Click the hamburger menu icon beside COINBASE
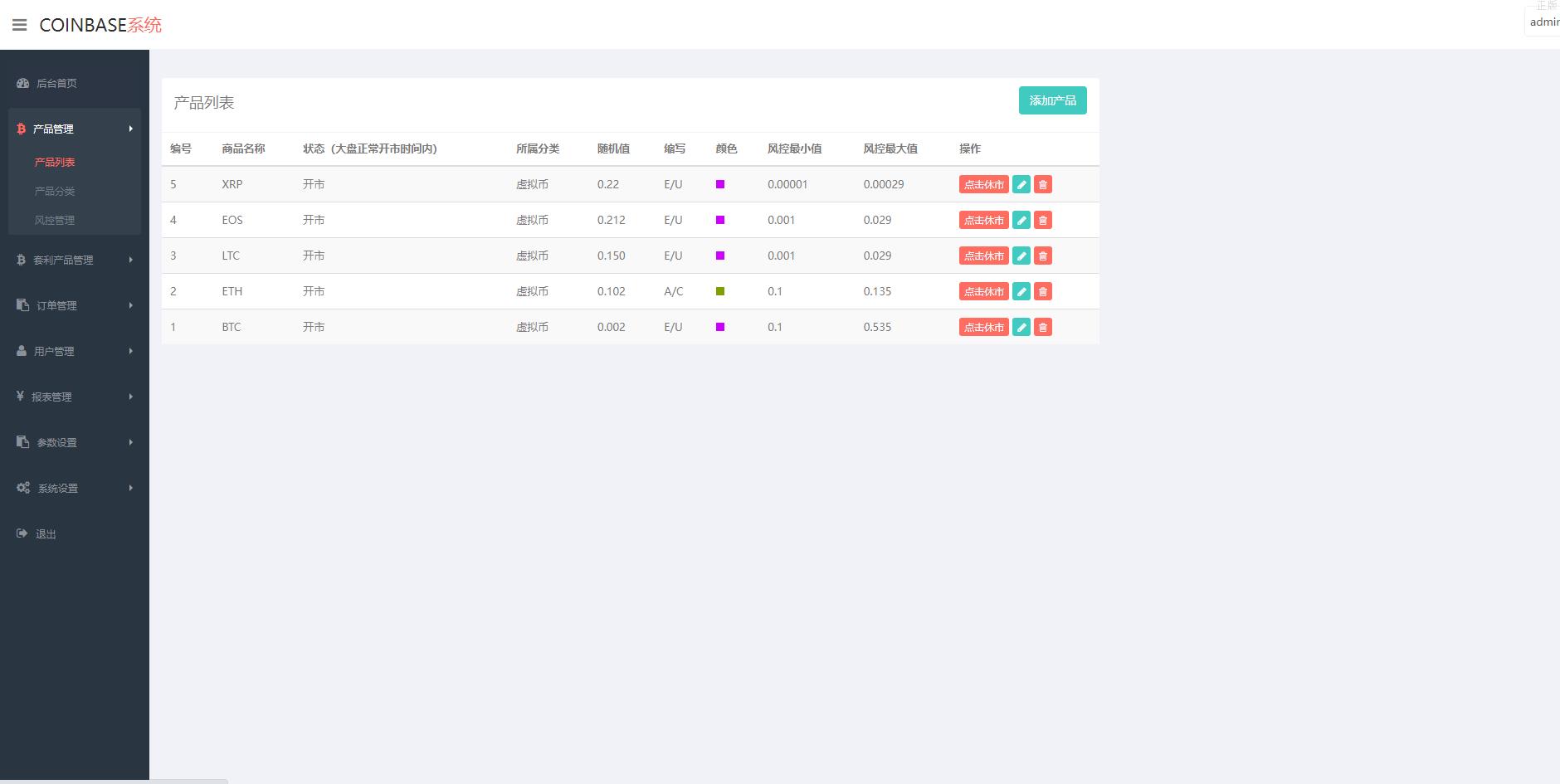Screen dimensions: 1560x784 click(x=20, y=25)
